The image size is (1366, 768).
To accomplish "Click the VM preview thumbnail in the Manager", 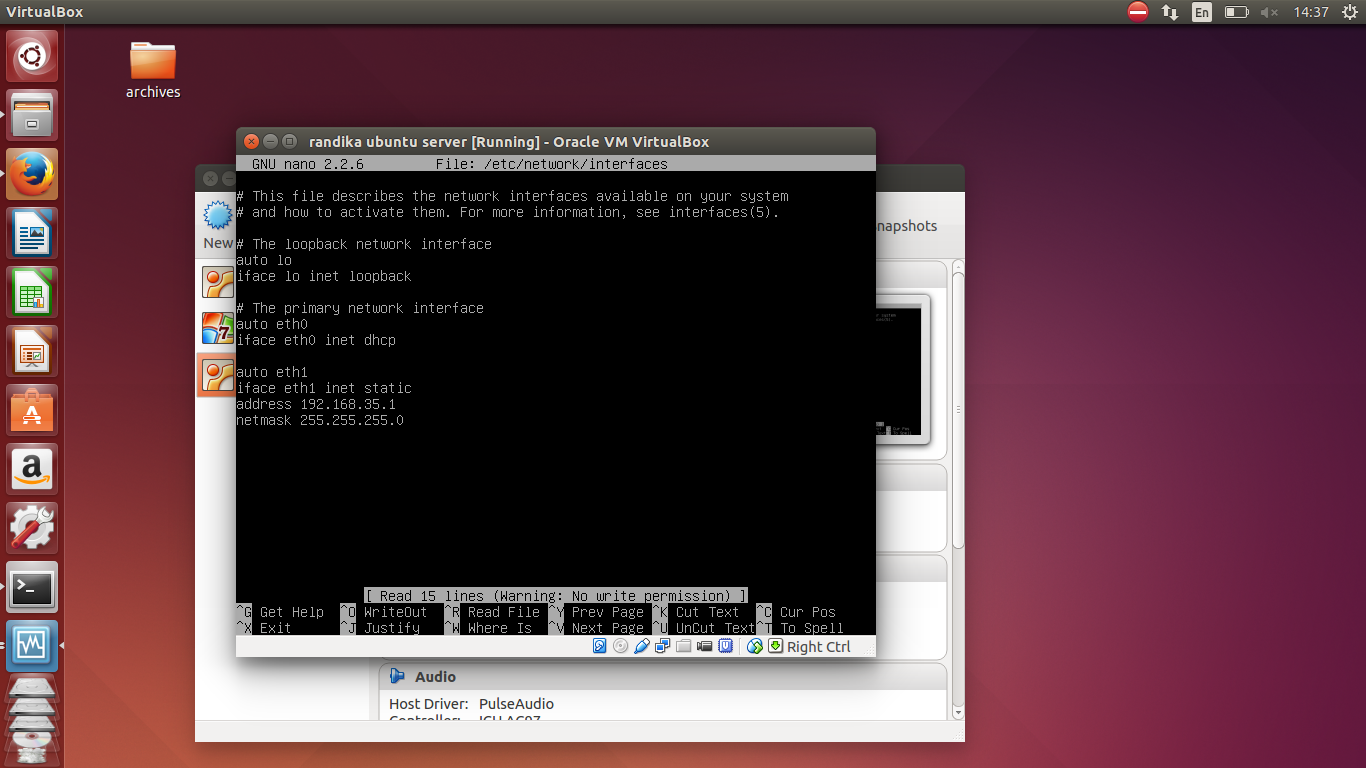I will (x=903, y=370).
